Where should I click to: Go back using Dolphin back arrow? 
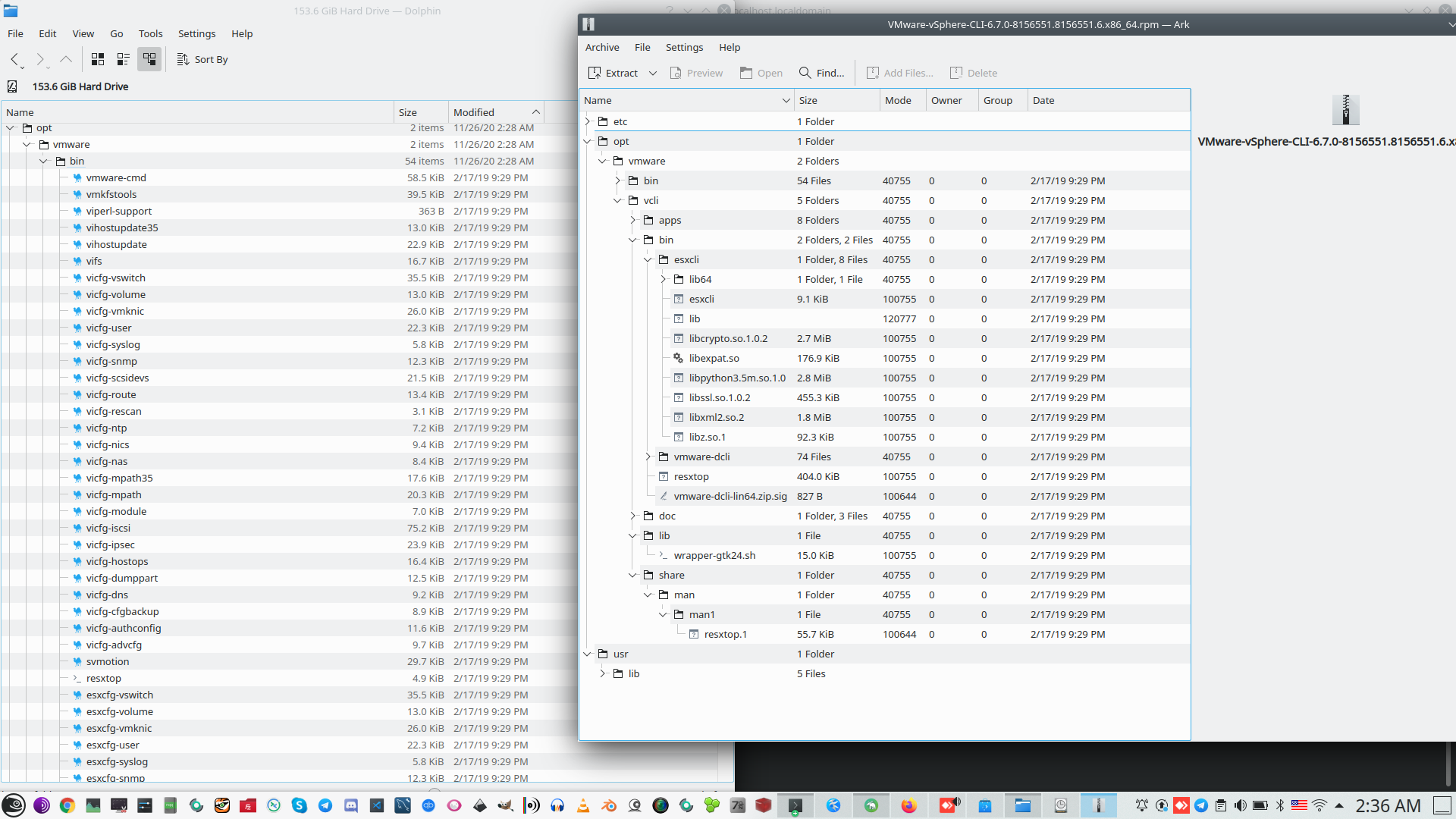point(15,59)
